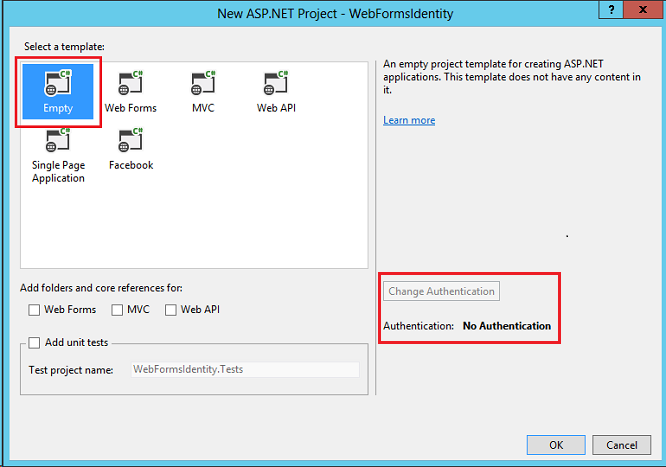
Task: Click the dialog title bar text
Action: click(333, 11)
